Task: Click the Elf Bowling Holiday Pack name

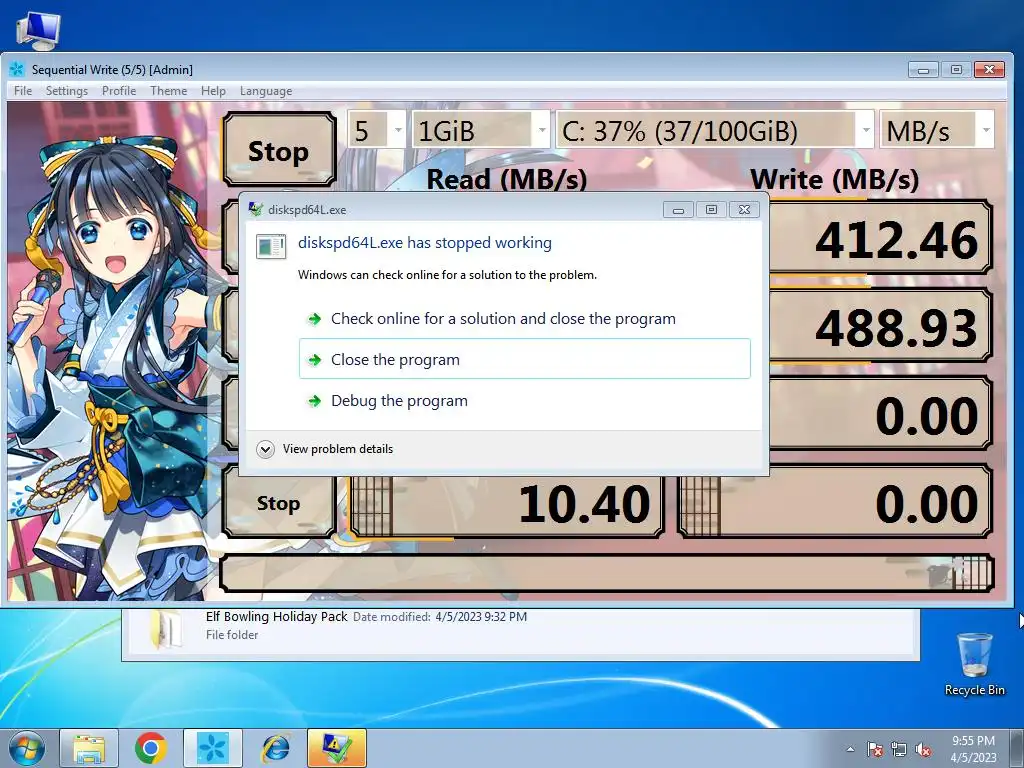Action: pyautogui.click(x=276, y=616)
